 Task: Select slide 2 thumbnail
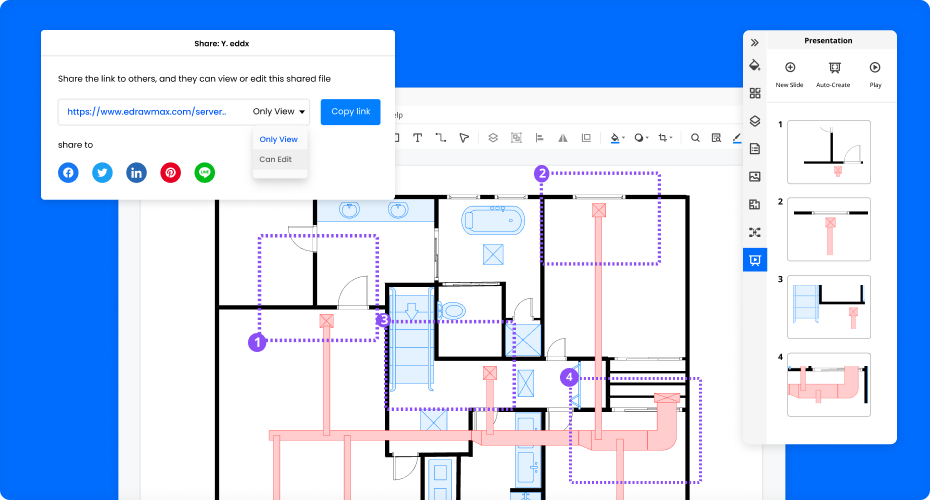829,229
